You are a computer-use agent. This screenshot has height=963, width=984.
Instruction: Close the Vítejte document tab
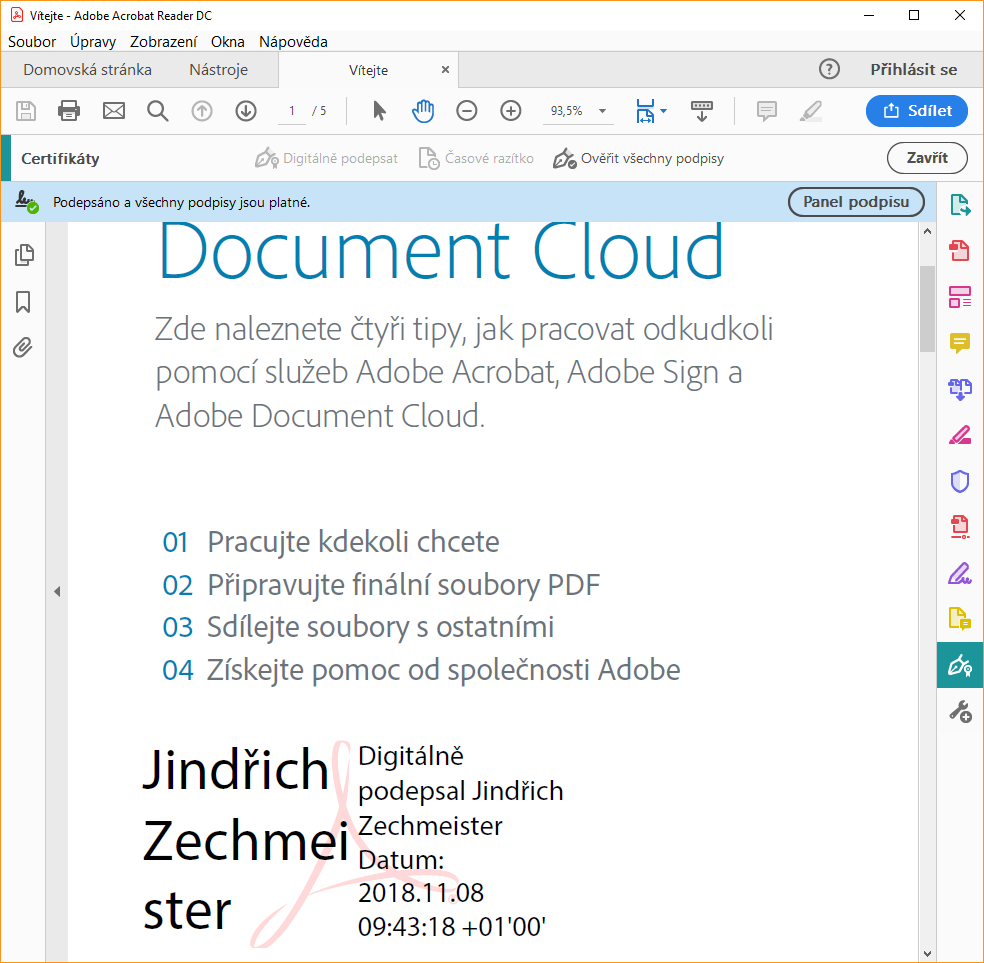[x=445, y=70]
